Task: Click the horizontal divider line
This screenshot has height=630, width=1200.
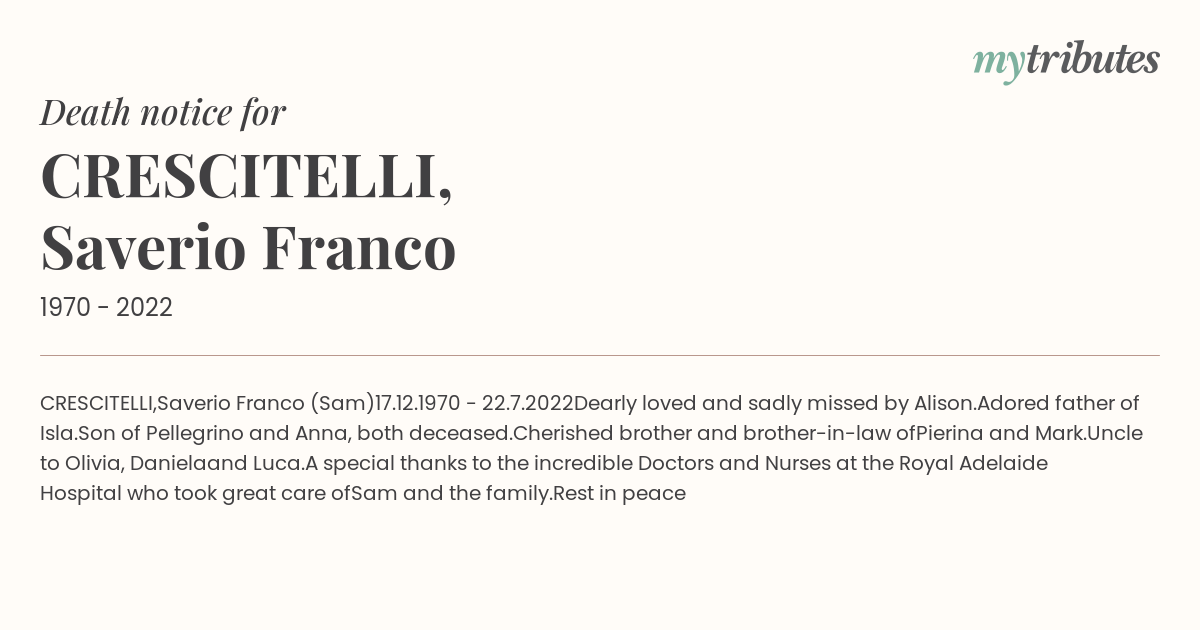Action: (x=600, y=355)
